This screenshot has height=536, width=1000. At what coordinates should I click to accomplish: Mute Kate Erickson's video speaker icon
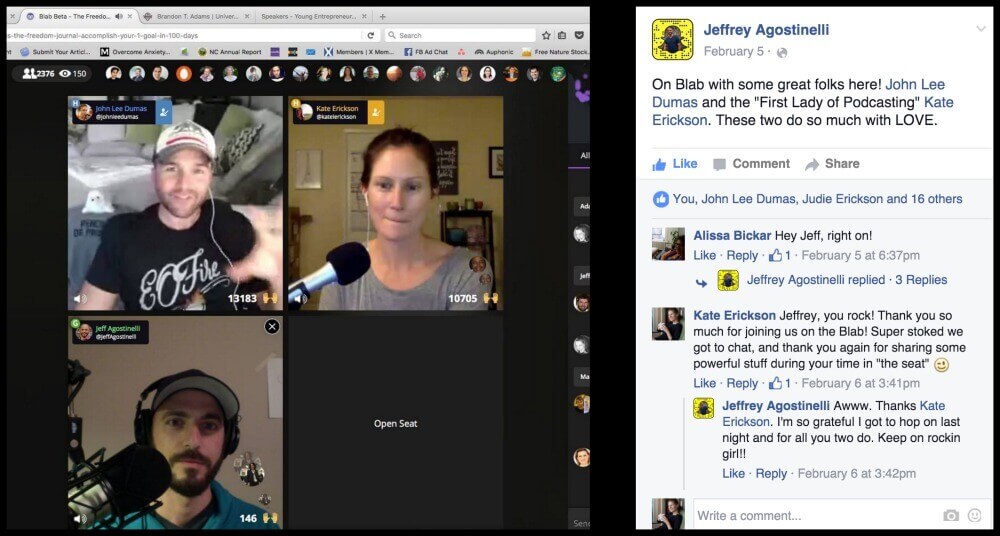tap(300, 298)
